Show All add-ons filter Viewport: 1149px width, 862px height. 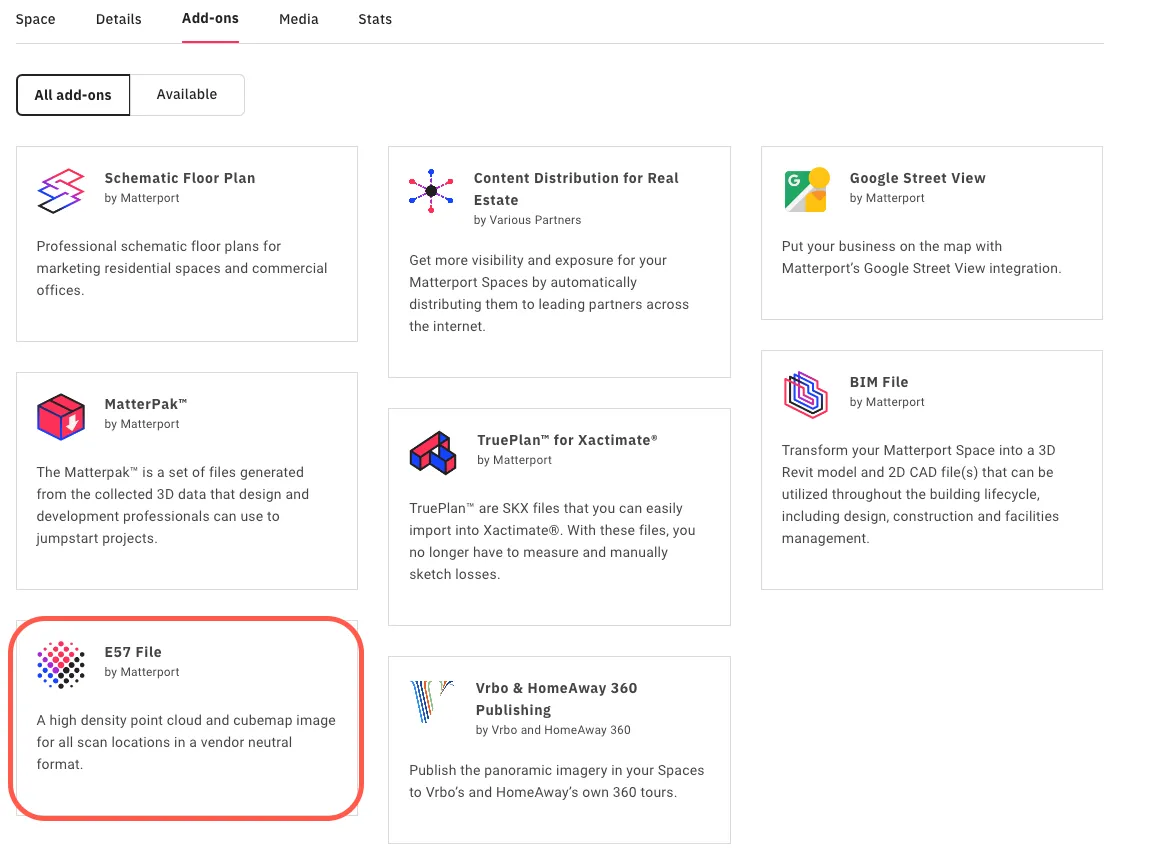click(73, 95)
